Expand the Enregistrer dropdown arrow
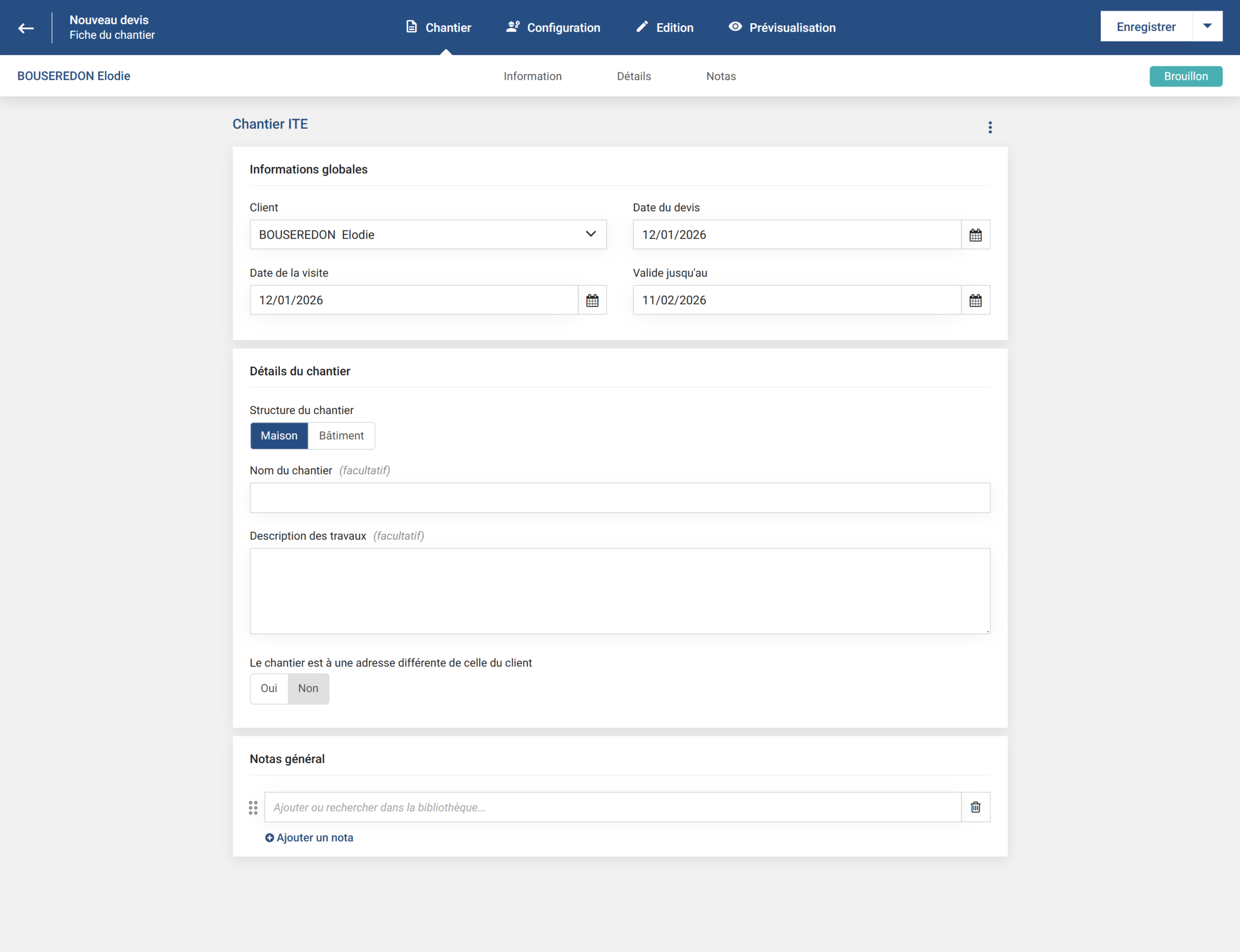This screenshot has height=952, width=1240. click(x=1207, y=27)
